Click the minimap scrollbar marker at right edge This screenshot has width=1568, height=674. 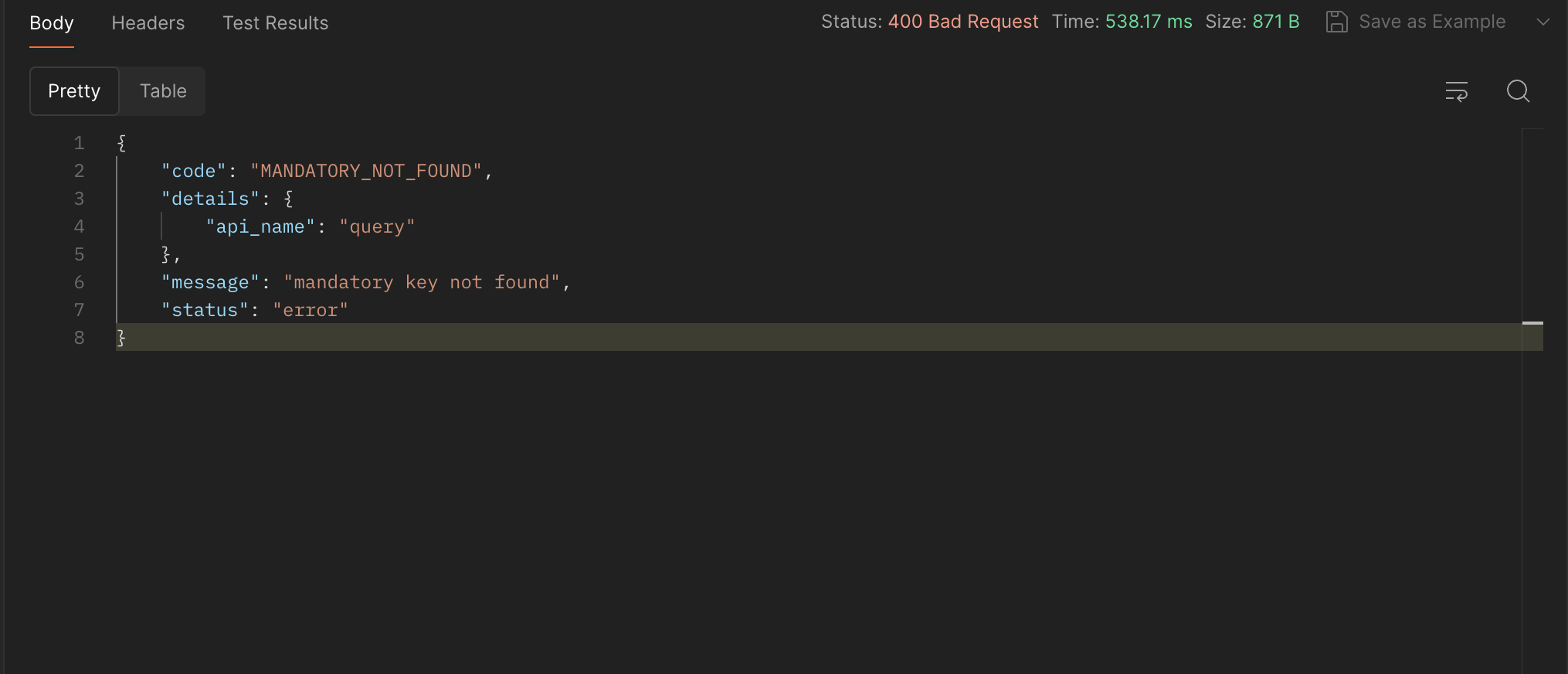1532,322
